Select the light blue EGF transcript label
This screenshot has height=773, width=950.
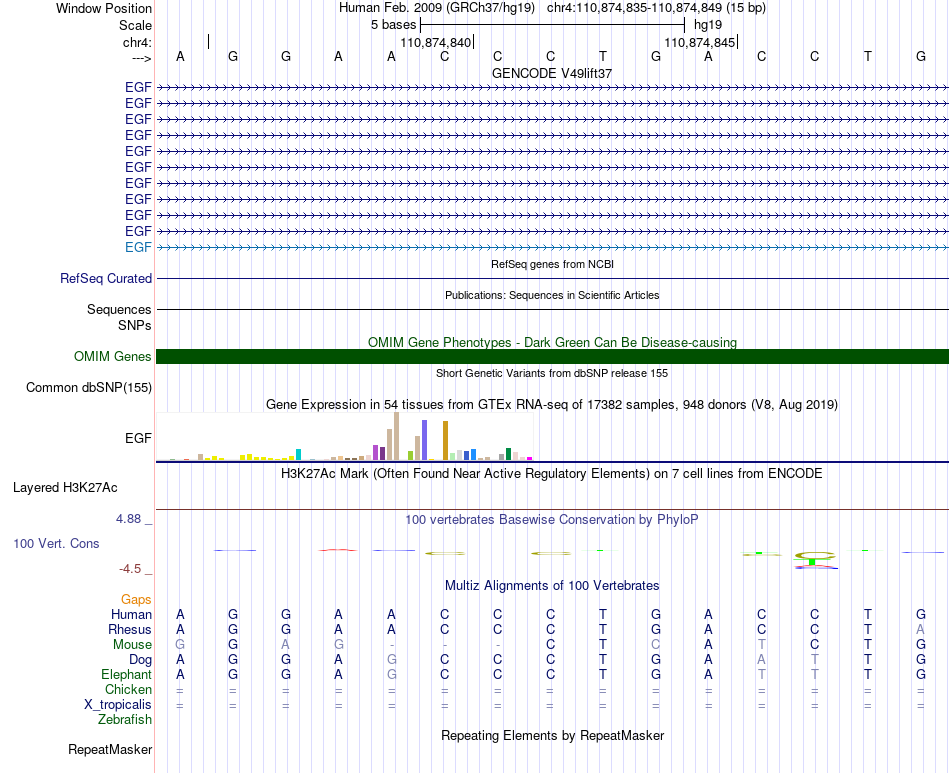click(138, 247)
